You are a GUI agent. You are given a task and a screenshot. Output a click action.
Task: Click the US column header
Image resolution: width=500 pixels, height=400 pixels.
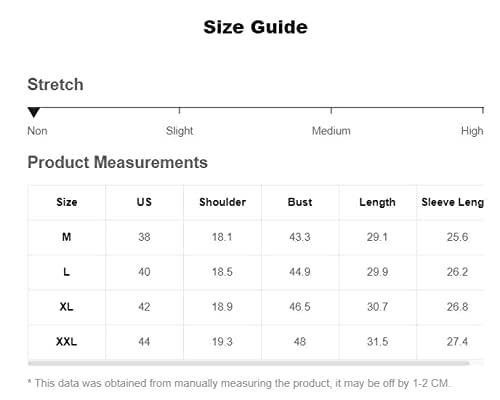coord(144,202)
